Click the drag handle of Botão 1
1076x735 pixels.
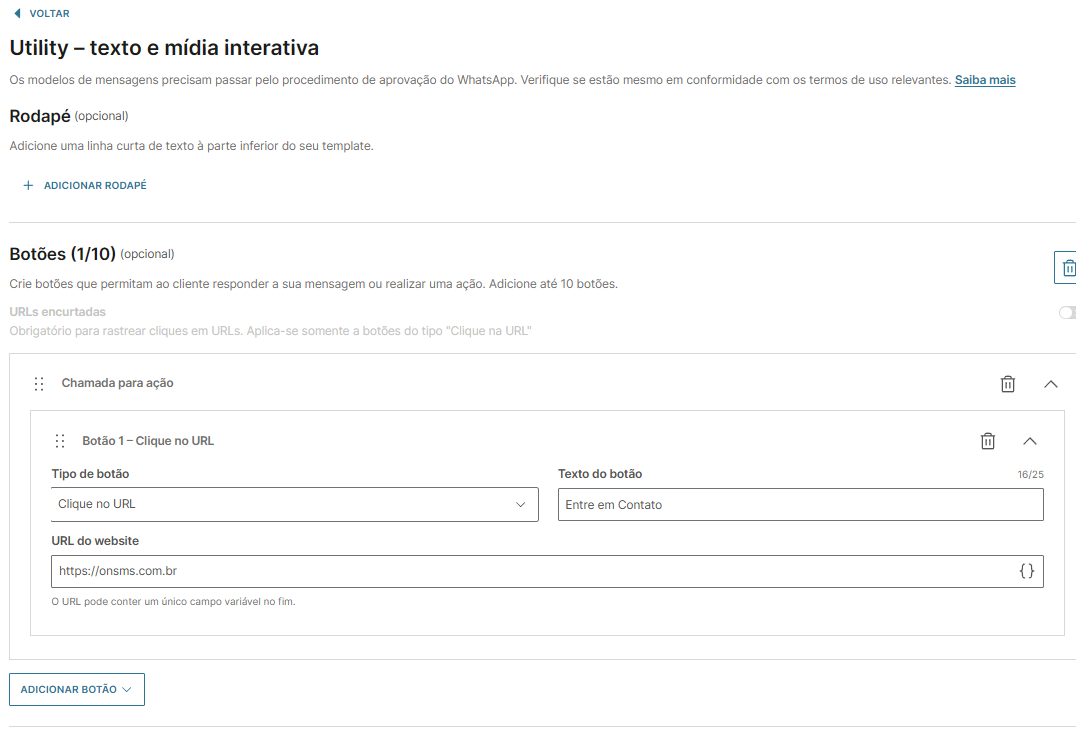(x=60, y=441)
